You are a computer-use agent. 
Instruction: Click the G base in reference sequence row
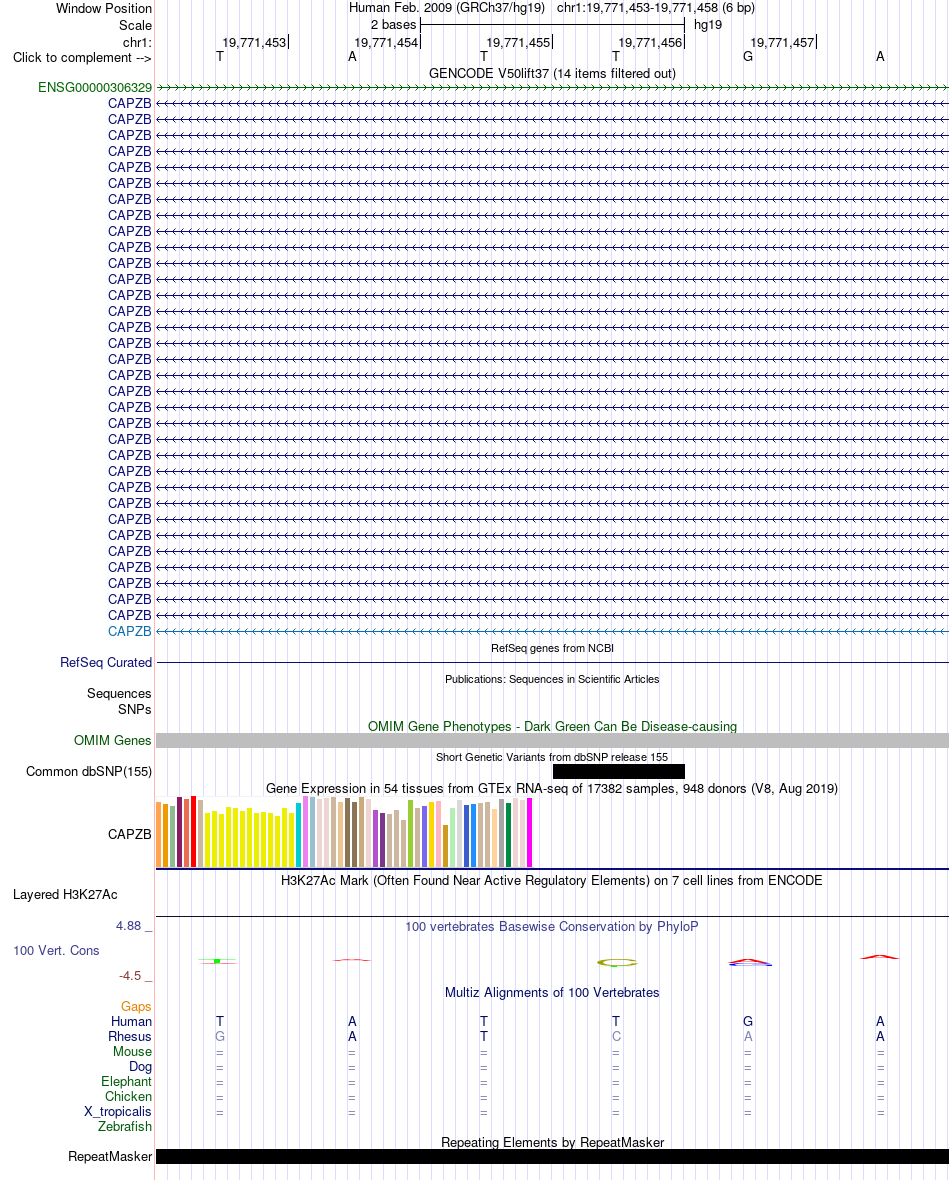(748, 56)
